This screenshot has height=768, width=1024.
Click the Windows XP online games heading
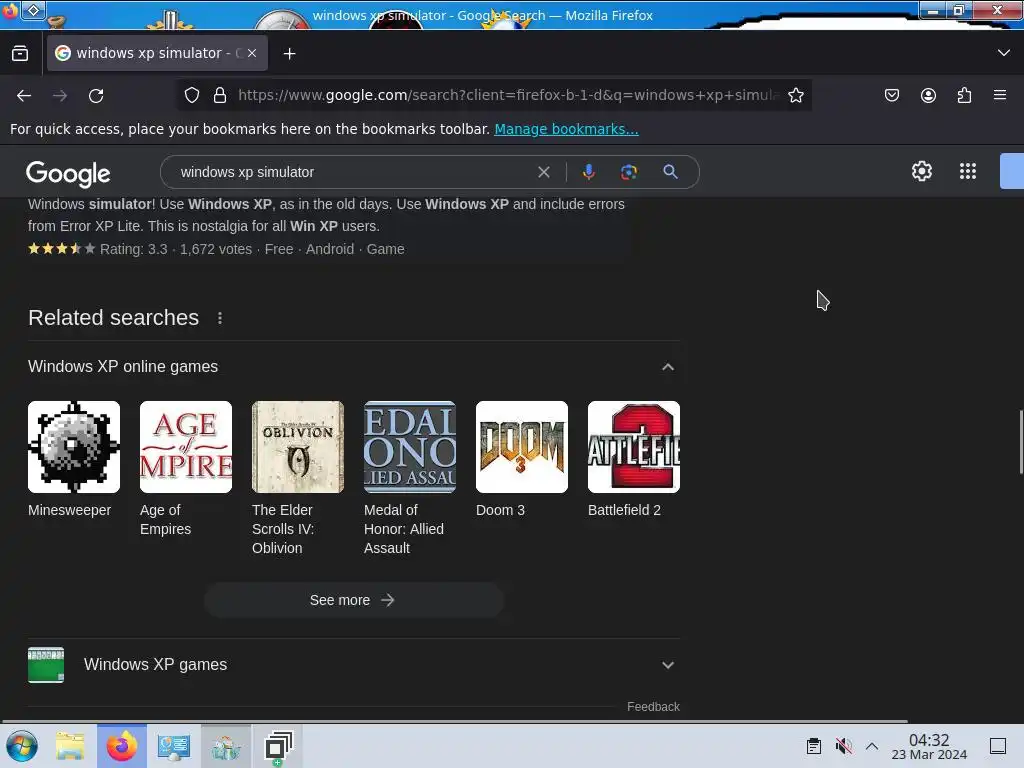pyautogui.click(x=123, y=366)
